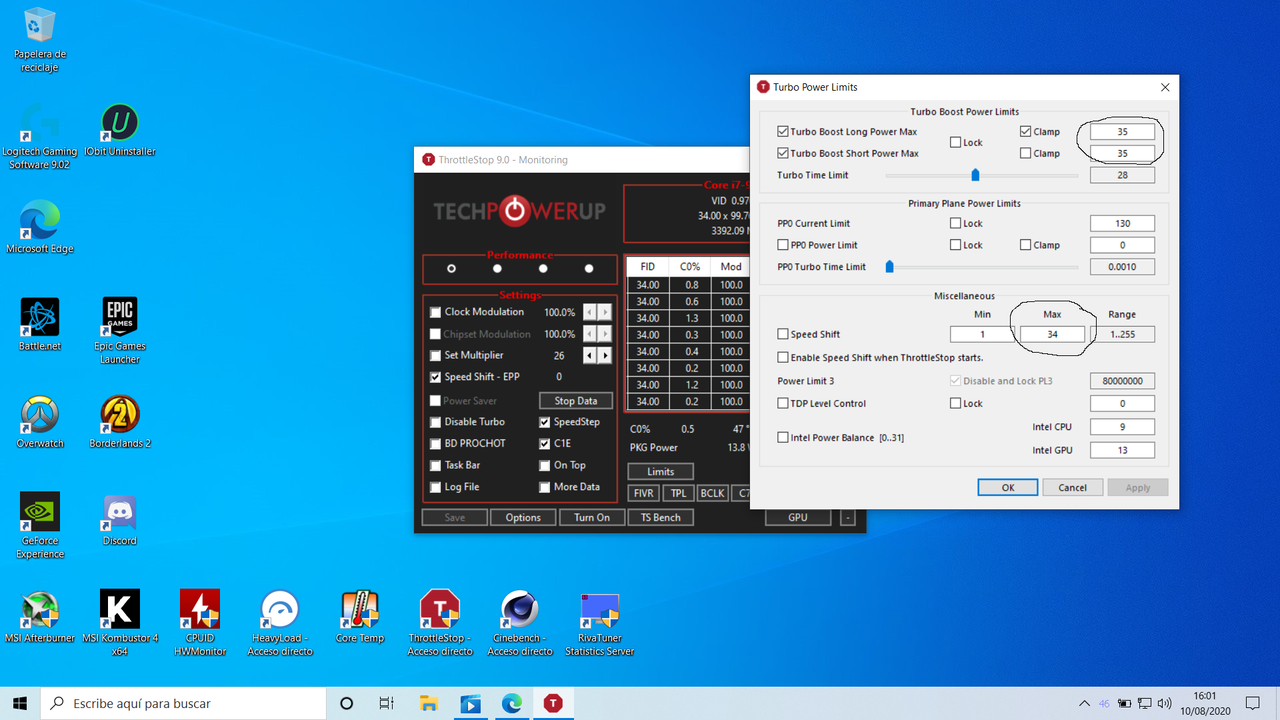Screen dimensions: 1280x720
Task: Toggle Clamp for Long Power Max
Action: coord(1026,131)
